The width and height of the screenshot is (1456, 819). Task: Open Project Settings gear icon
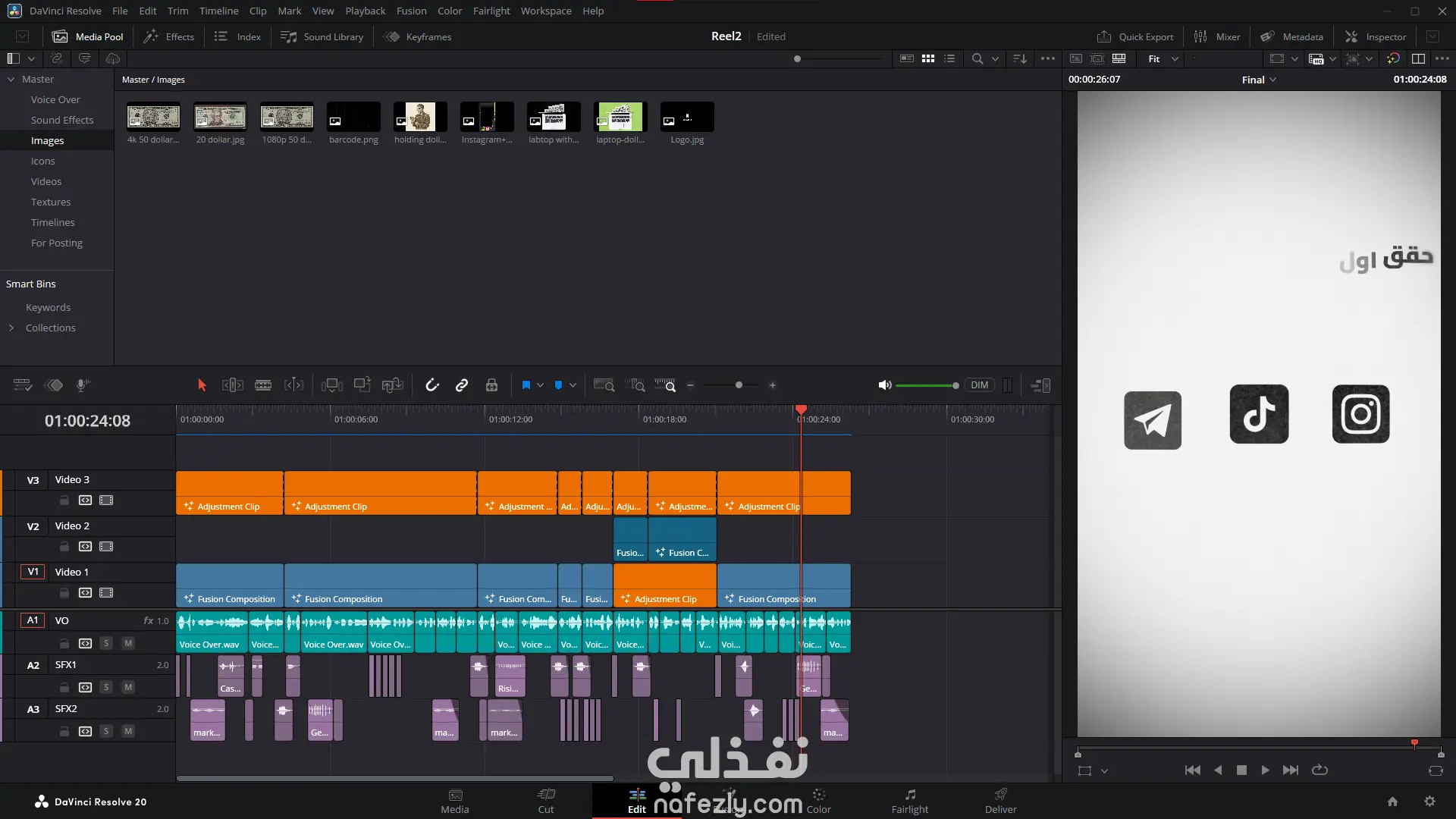point(1429,802)
